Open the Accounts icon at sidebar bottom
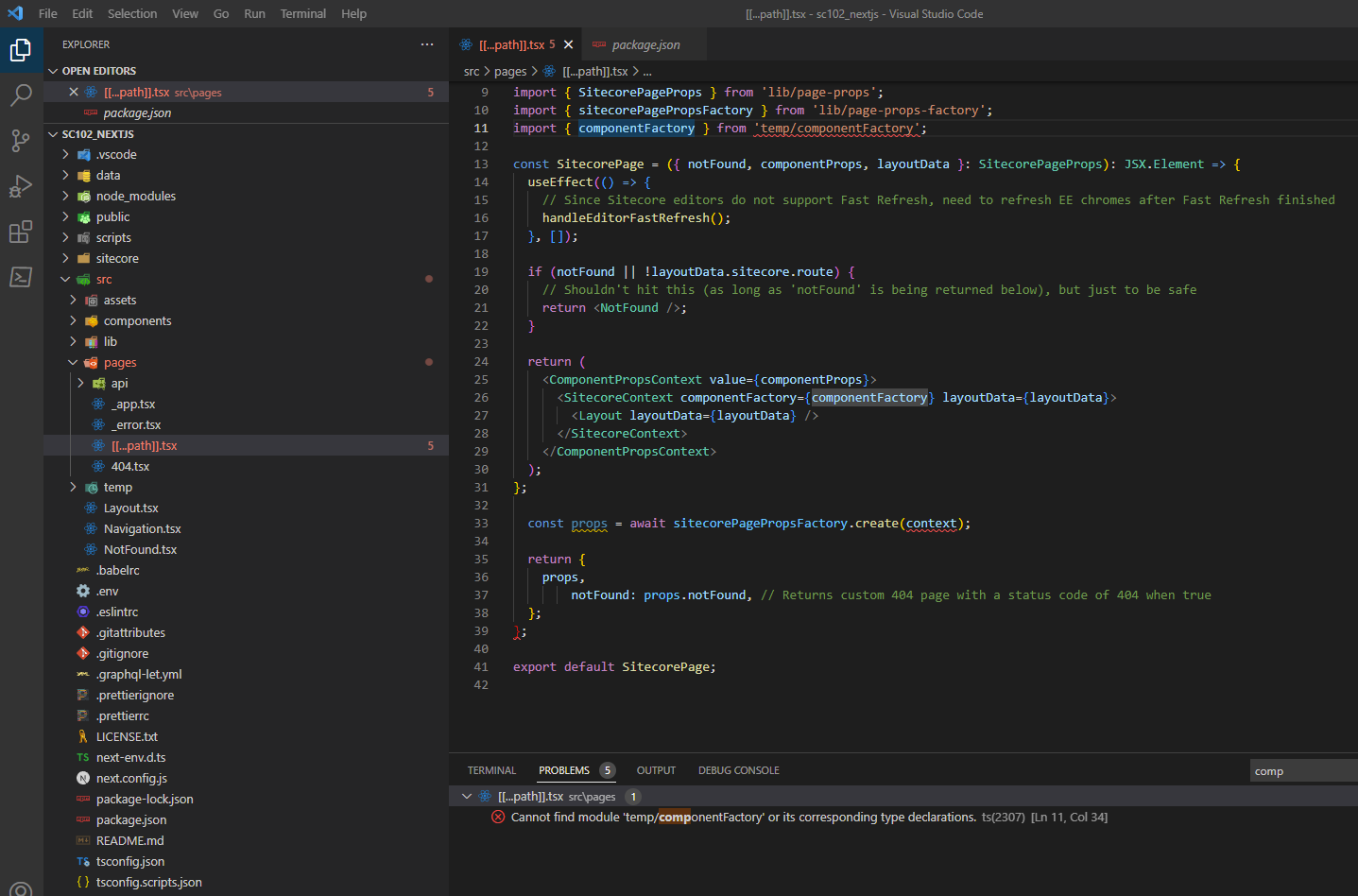The width and height of the screenshot is (1358, 896). [x=21, y=888]
